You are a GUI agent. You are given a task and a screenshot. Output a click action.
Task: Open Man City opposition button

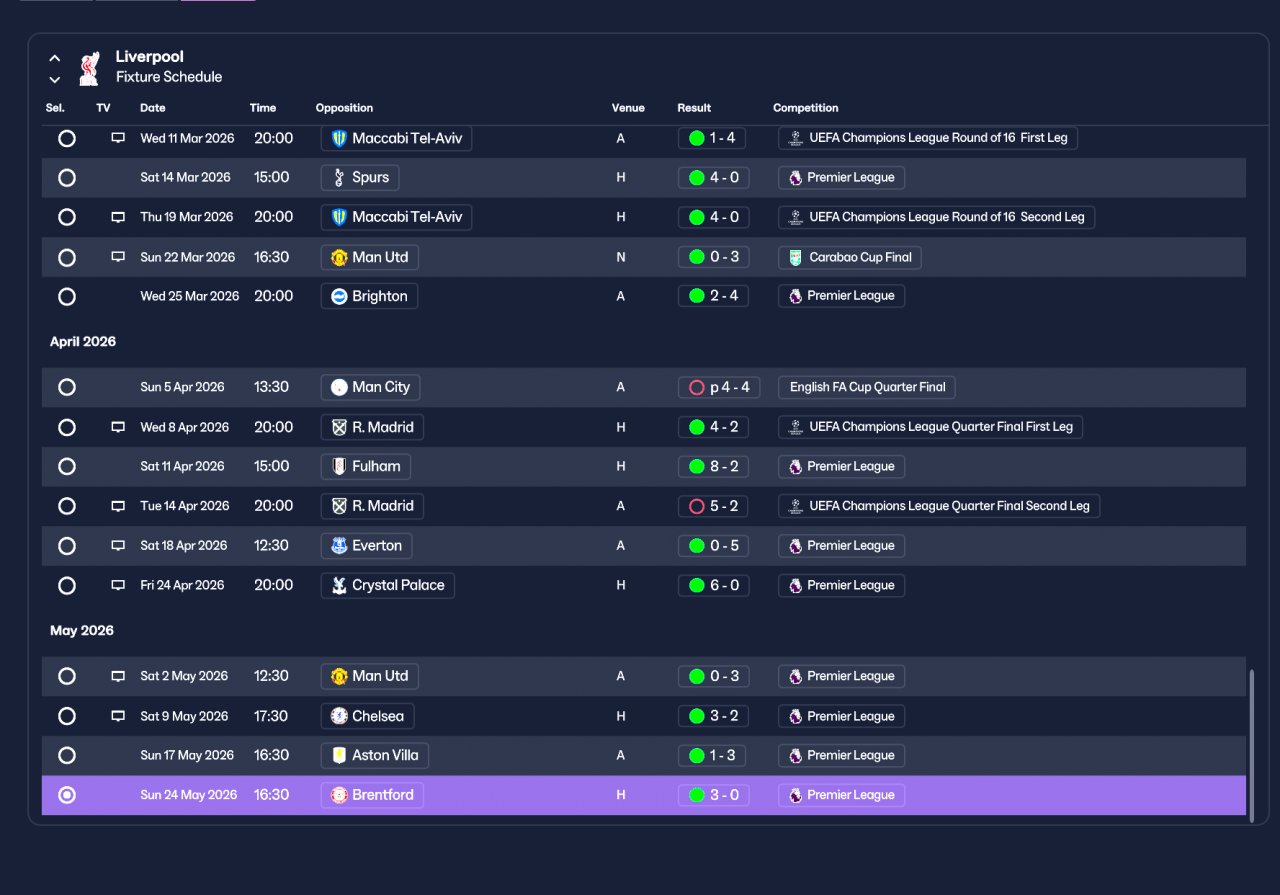point(371,387)
